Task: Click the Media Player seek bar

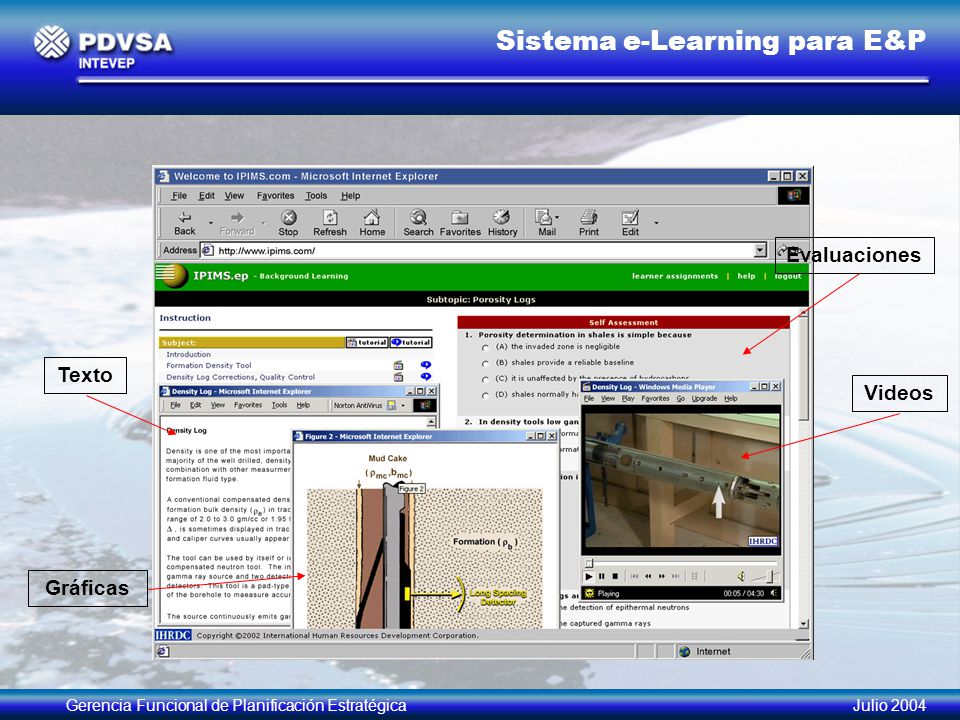Action: tap(681, 562)
